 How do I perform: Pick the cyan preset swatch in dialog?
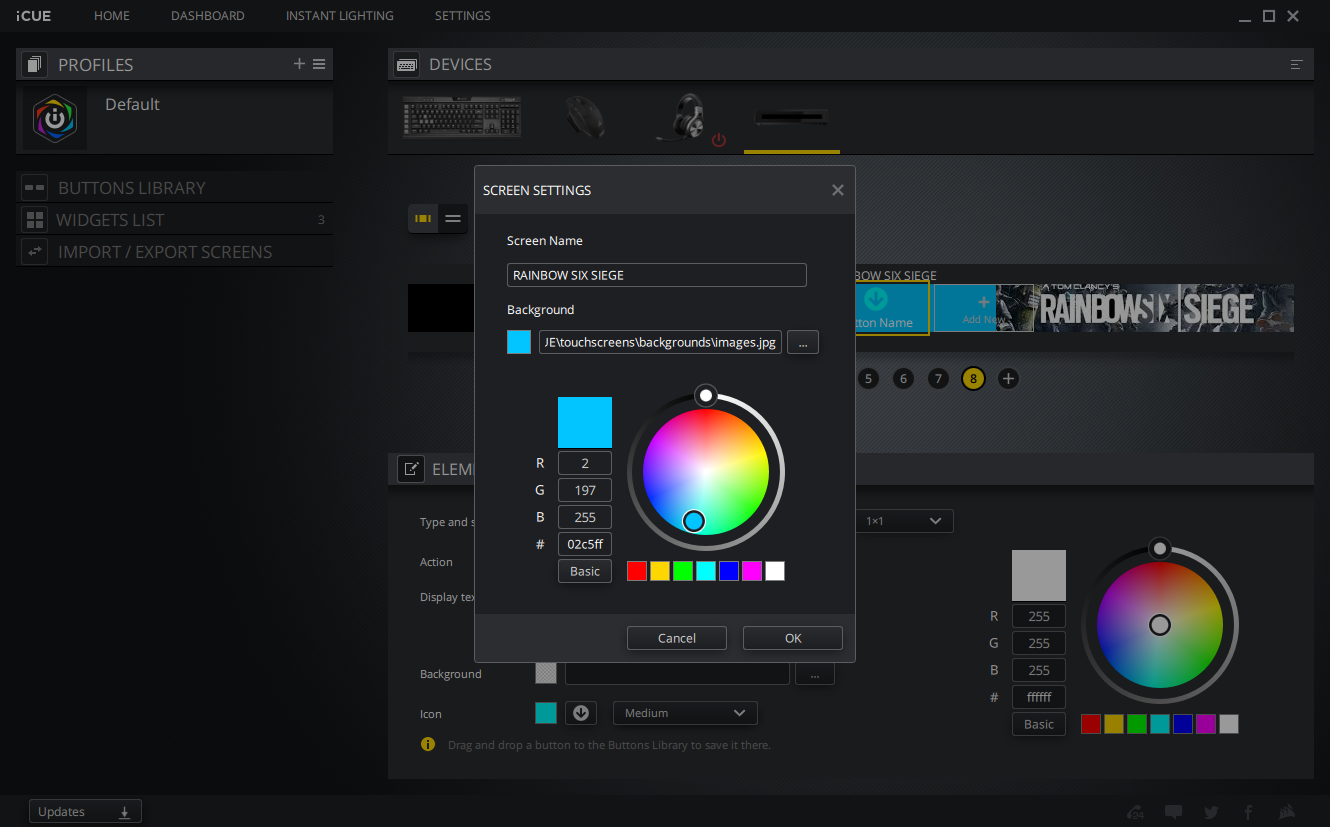[x=706, y=571]
